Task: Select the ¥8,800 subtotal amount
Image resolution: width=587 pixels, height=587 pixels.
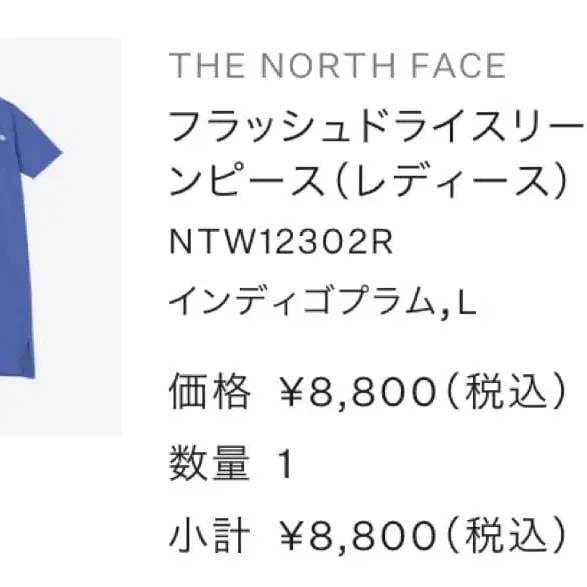Action: point(358,536)
